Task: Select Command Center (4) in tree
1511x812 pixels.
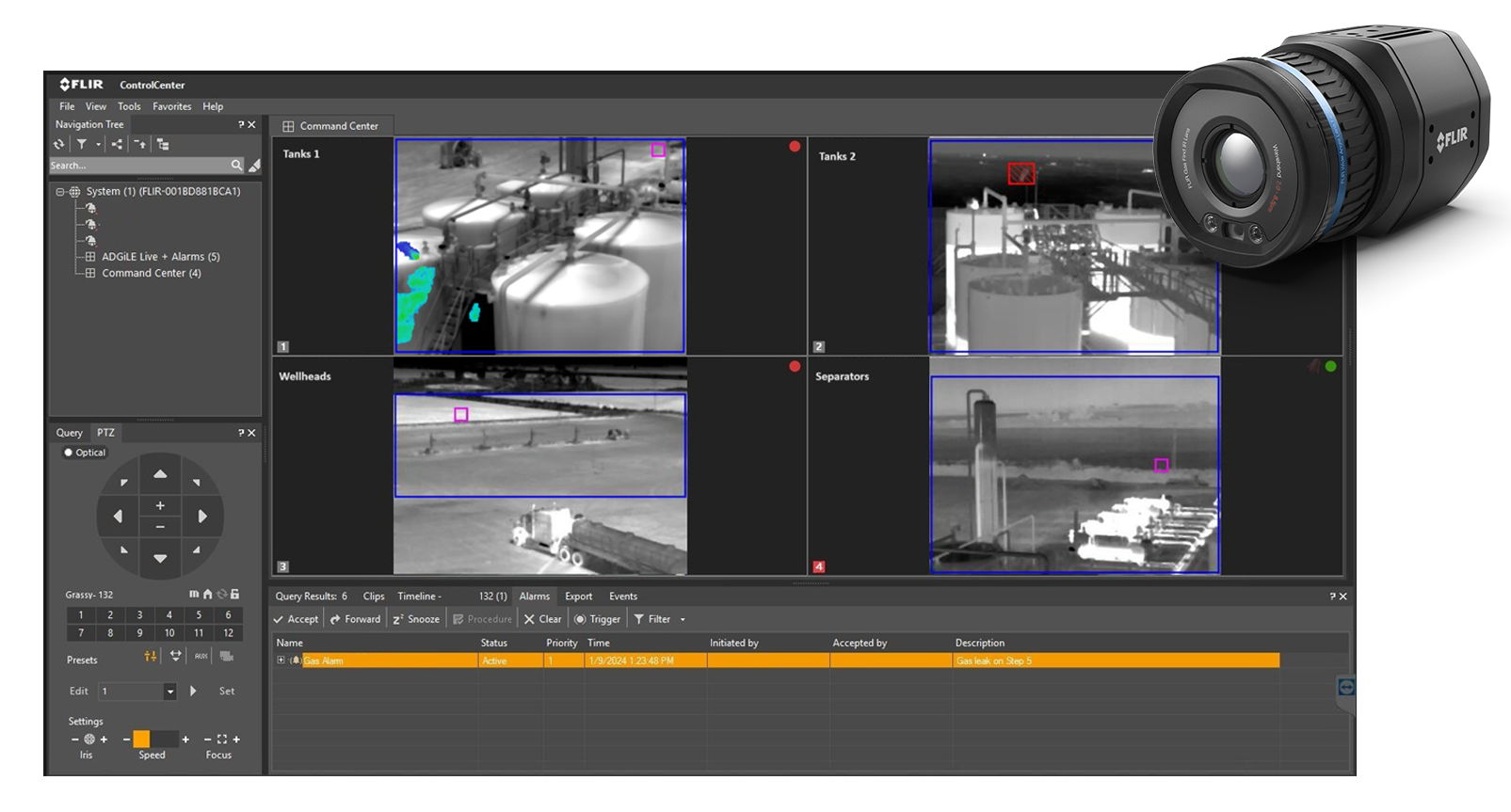Action: [152, 273]
